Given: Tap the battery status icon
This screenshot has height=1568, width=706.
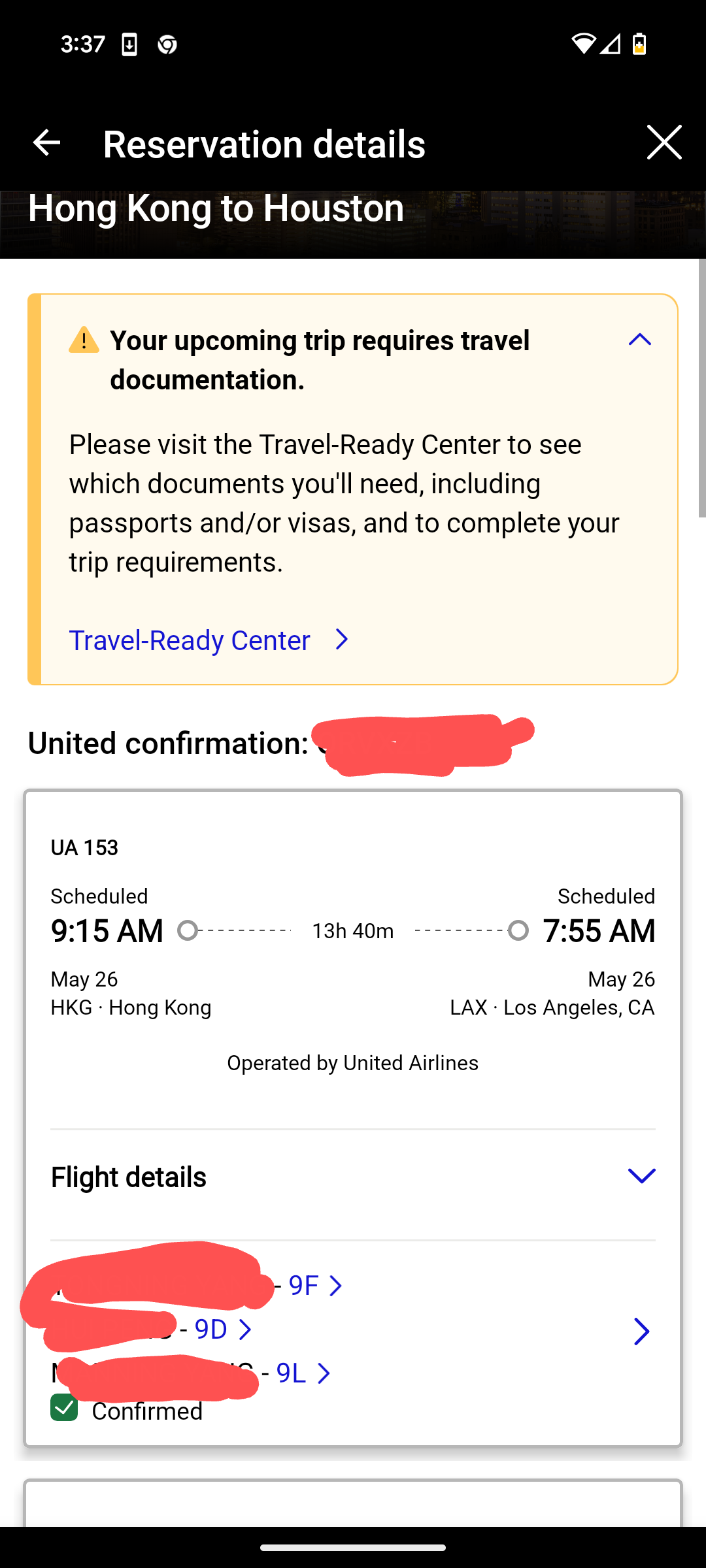Looking at the screenshot, I should click(639, 44).
